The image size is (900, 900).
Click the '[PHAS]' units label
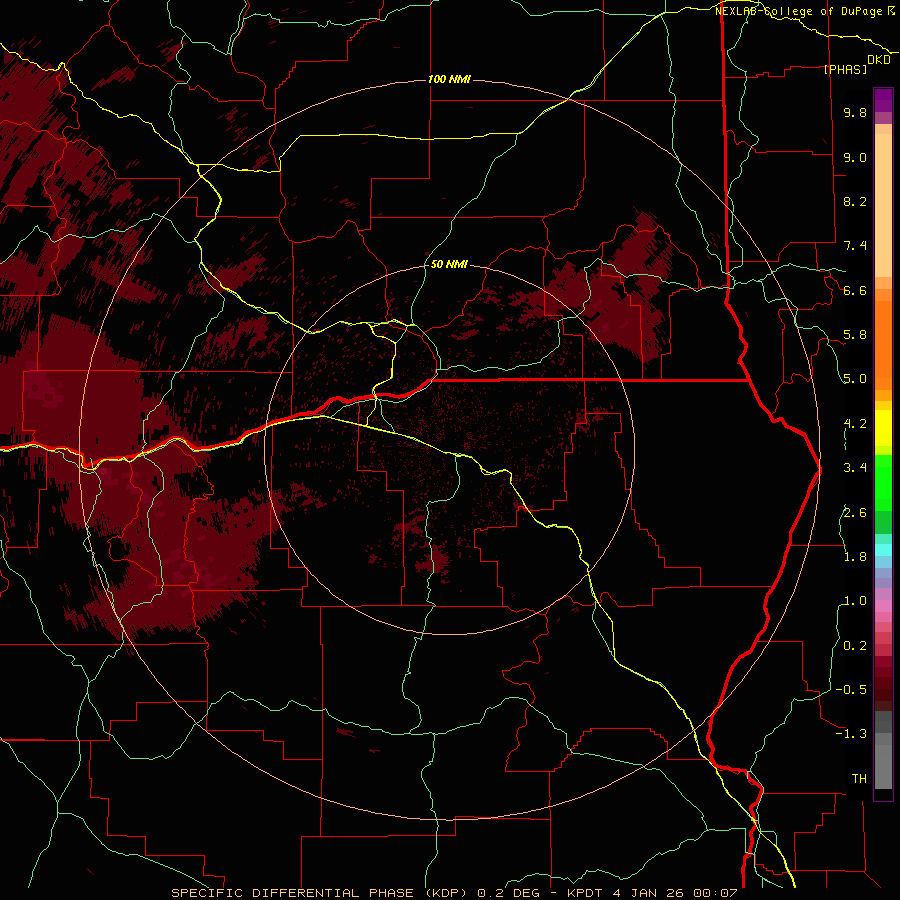tap(845, 69)
